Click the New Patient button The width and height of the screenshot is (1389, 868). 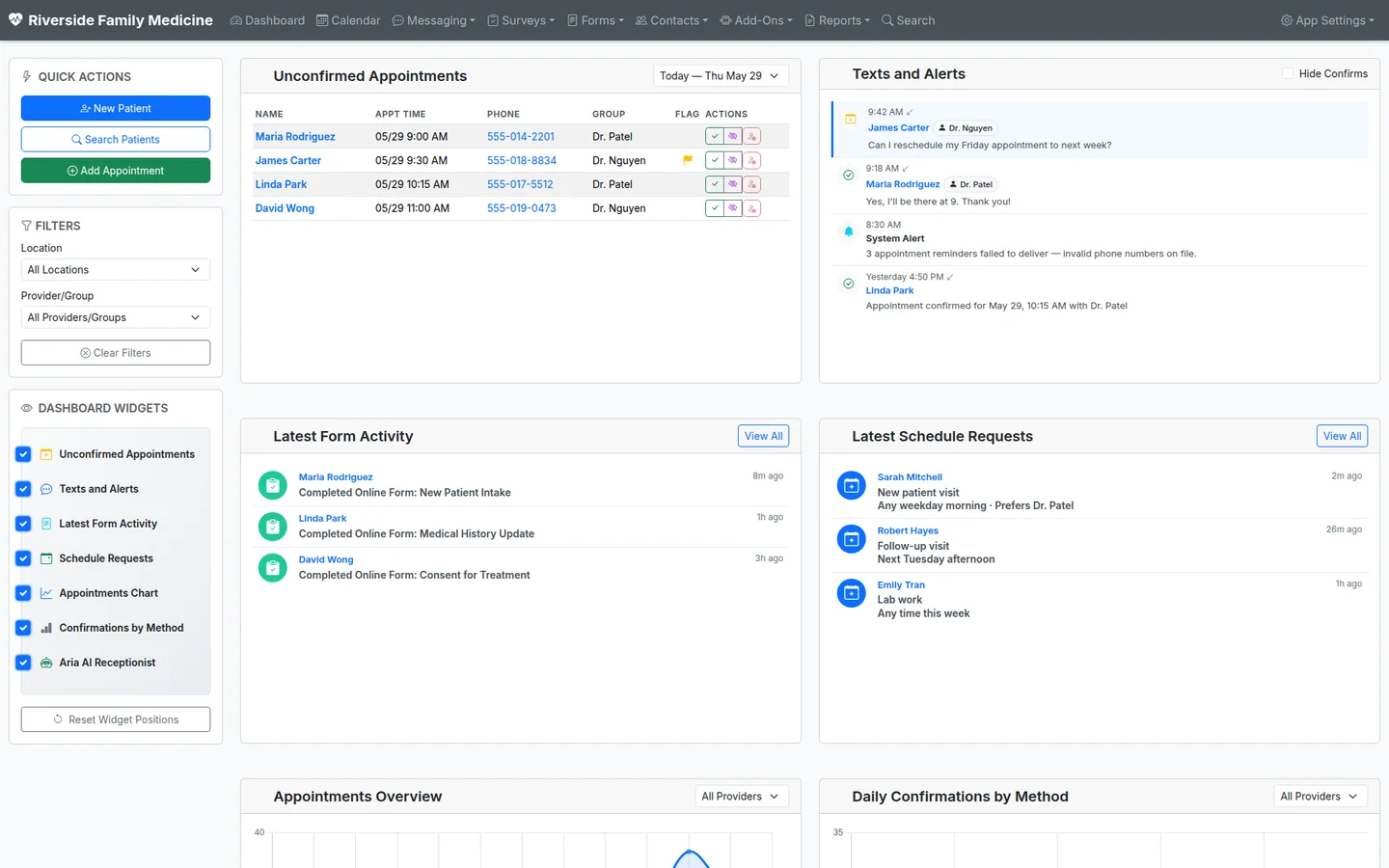(116, 108)
